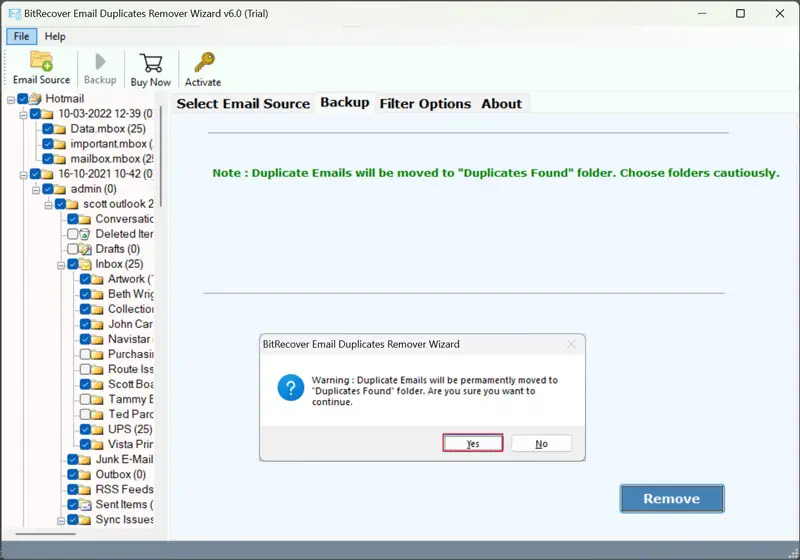Select the mailbox.mbox folder icon

[x=60, y=159]
